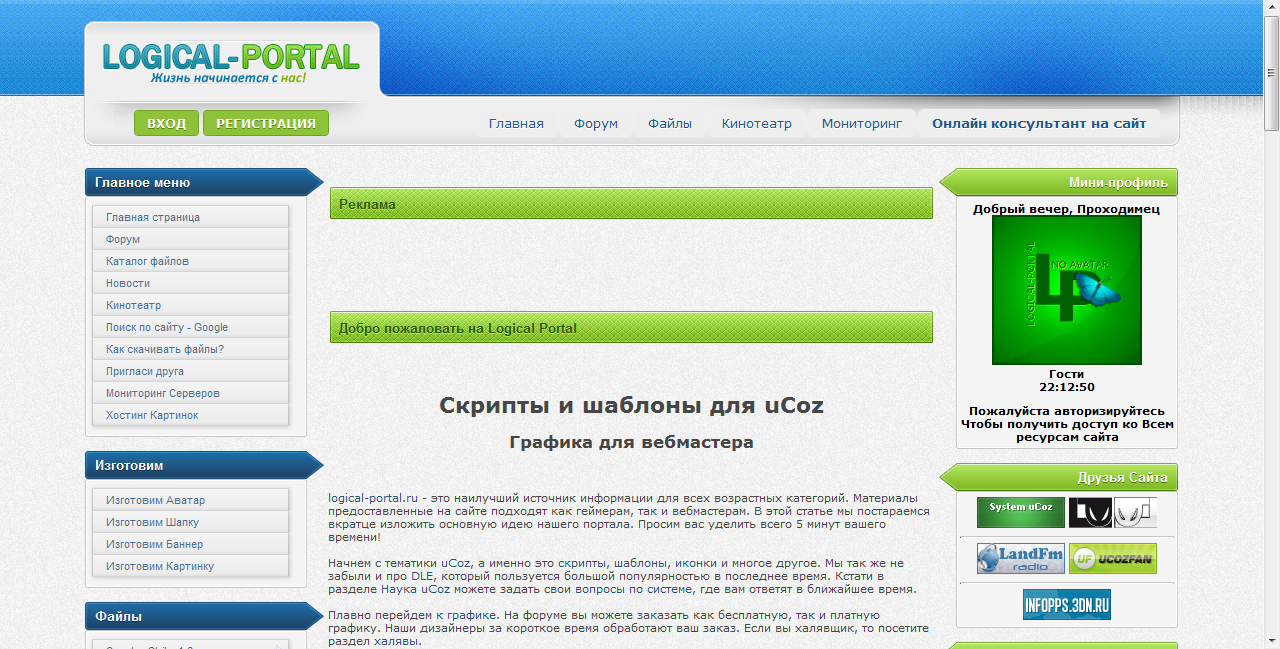This screenshot has height=649, width=1280.
Task: Click the Добро пожаловать на Logical Portal header
Action: click(x=631, y=328)
